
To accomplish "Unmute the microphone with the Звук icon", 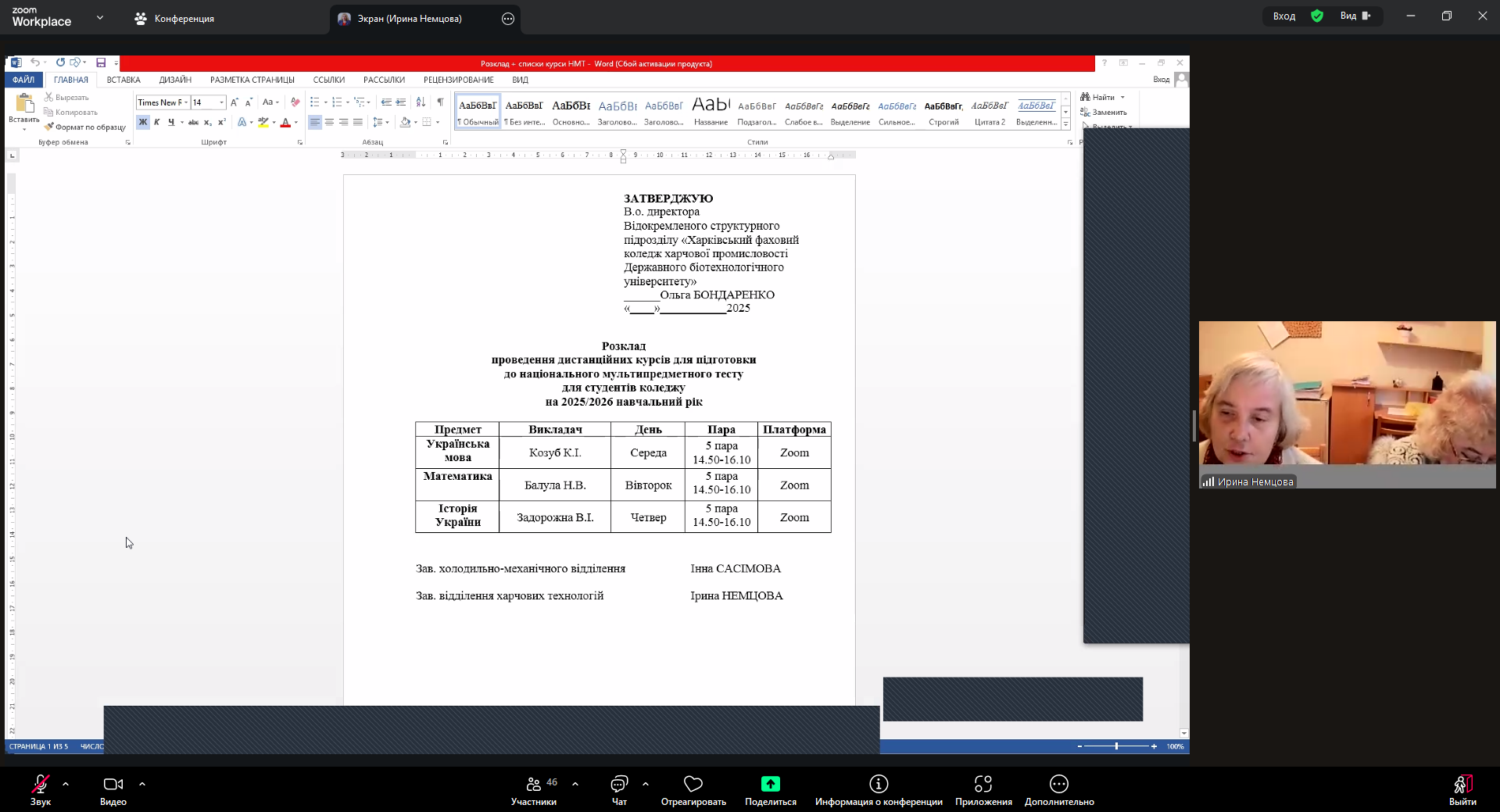I will tap(40, 784).
